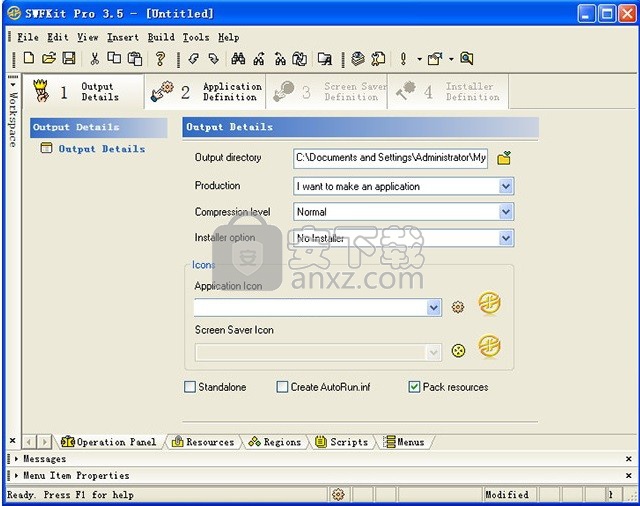
Task: Copy using the Copy toolbar icon
Action: [114, 58]
